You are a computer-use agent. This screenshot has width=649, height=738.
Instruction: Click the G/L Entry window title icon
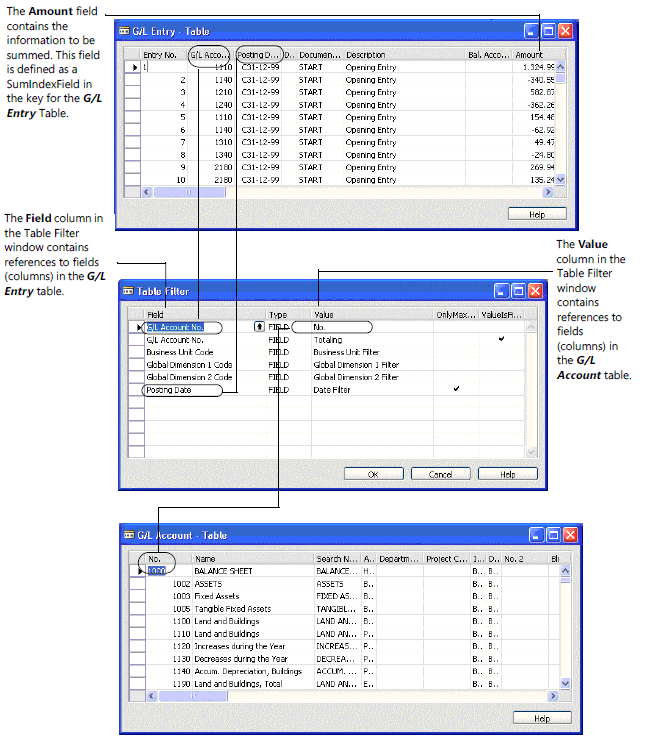tap(125, 31)
